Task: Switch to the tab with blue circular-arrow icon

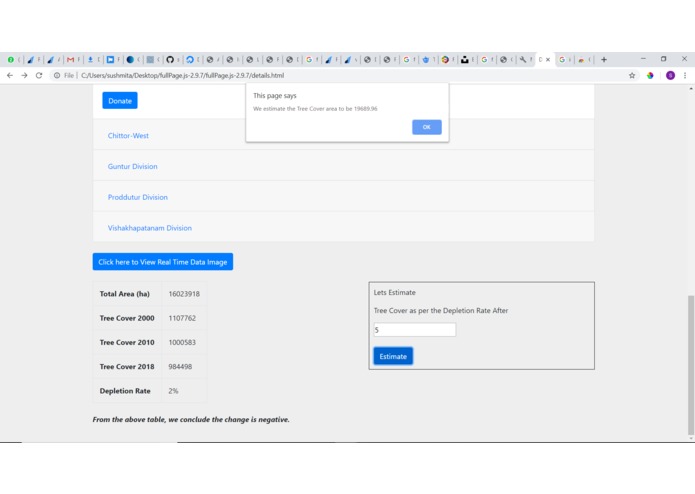Action: (192, 59)
